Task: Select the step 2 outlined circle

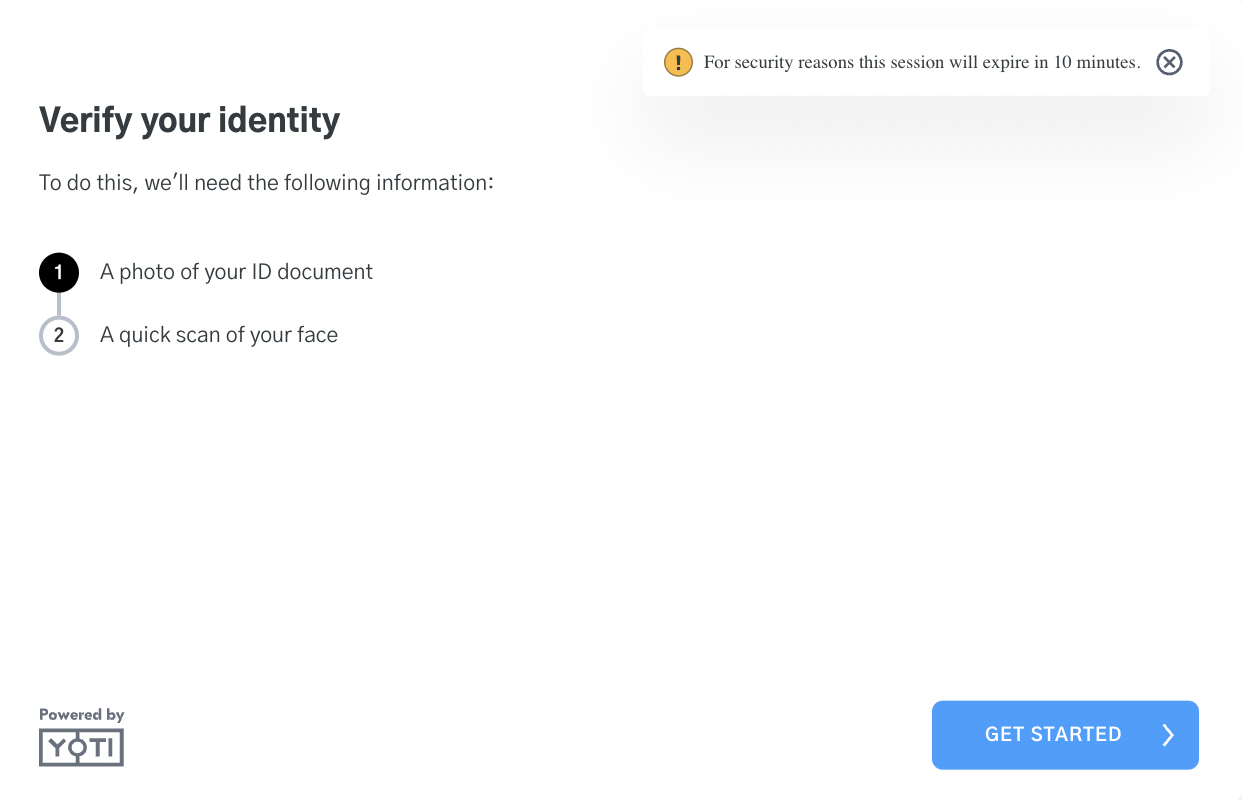Action: tap(59, 335)
